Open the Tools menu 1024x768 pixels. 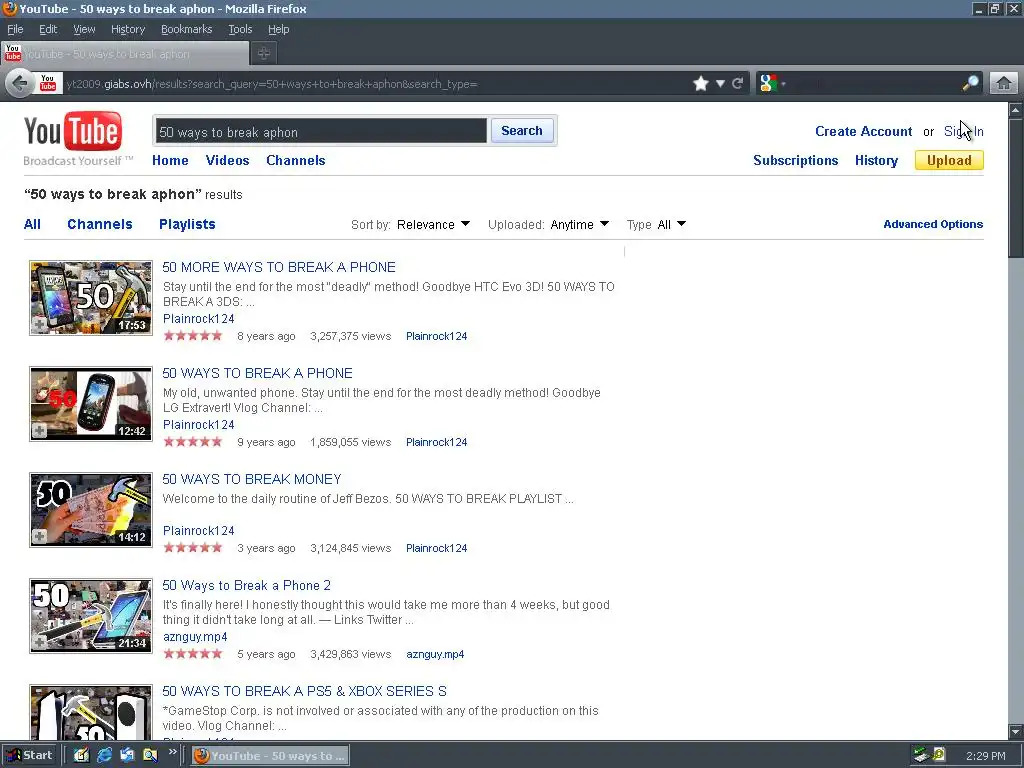tap(240, 29)
